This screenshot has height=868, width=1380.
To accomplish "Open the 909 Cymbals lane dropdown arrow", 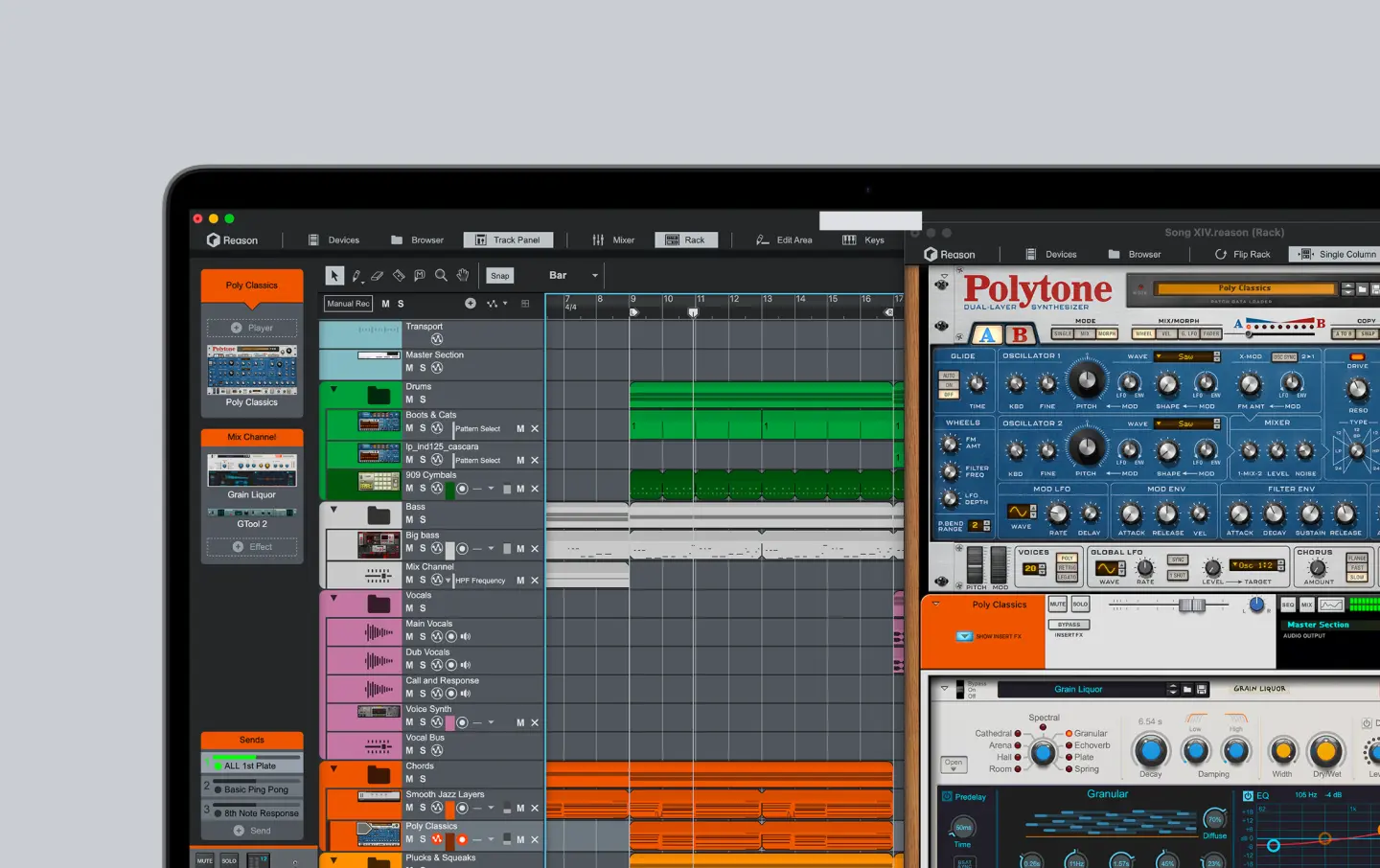I will pyautogui.click(x=491, y=489).
